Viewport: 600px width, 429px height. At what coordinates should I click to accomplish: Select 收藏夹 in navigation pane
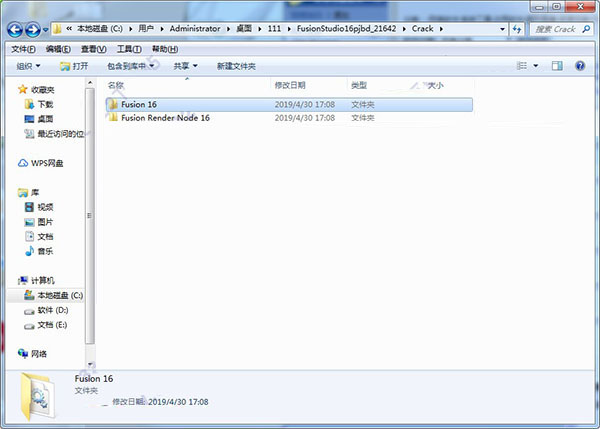[36, 90]
